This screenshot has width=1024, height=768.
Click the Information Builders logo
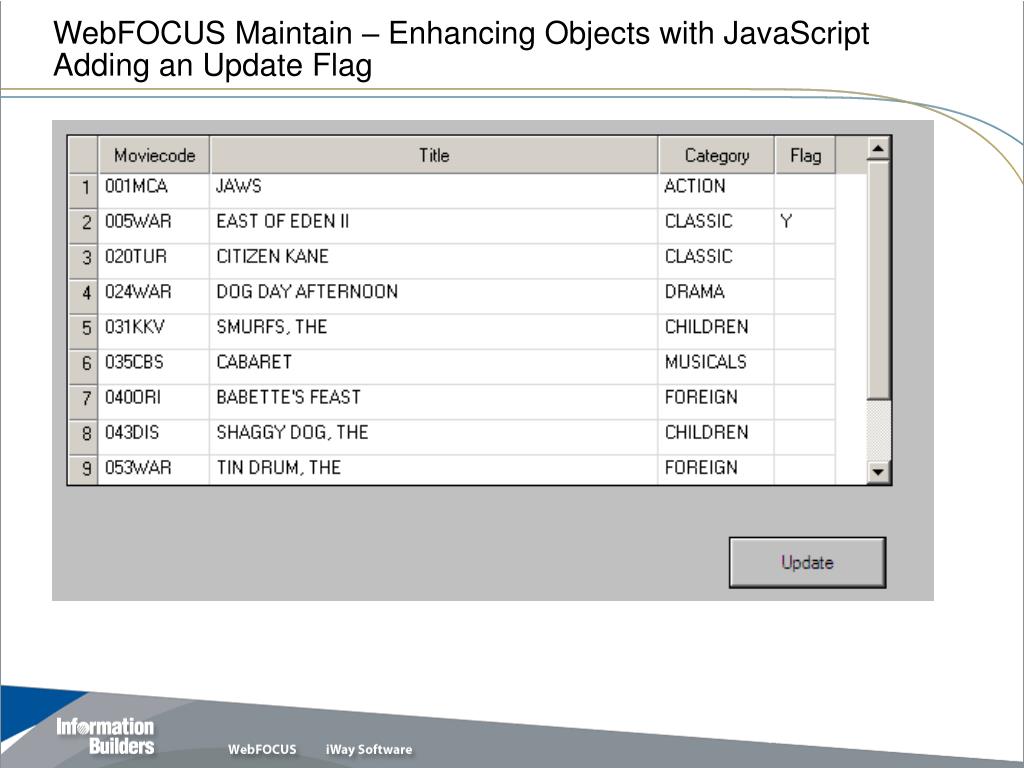(105, 736)
